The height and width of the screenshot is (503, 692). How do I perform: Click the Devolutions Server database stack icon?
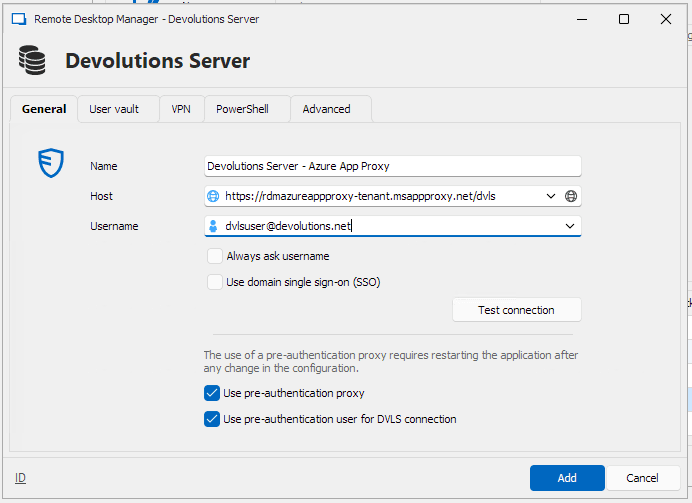(x=32, y=60)
